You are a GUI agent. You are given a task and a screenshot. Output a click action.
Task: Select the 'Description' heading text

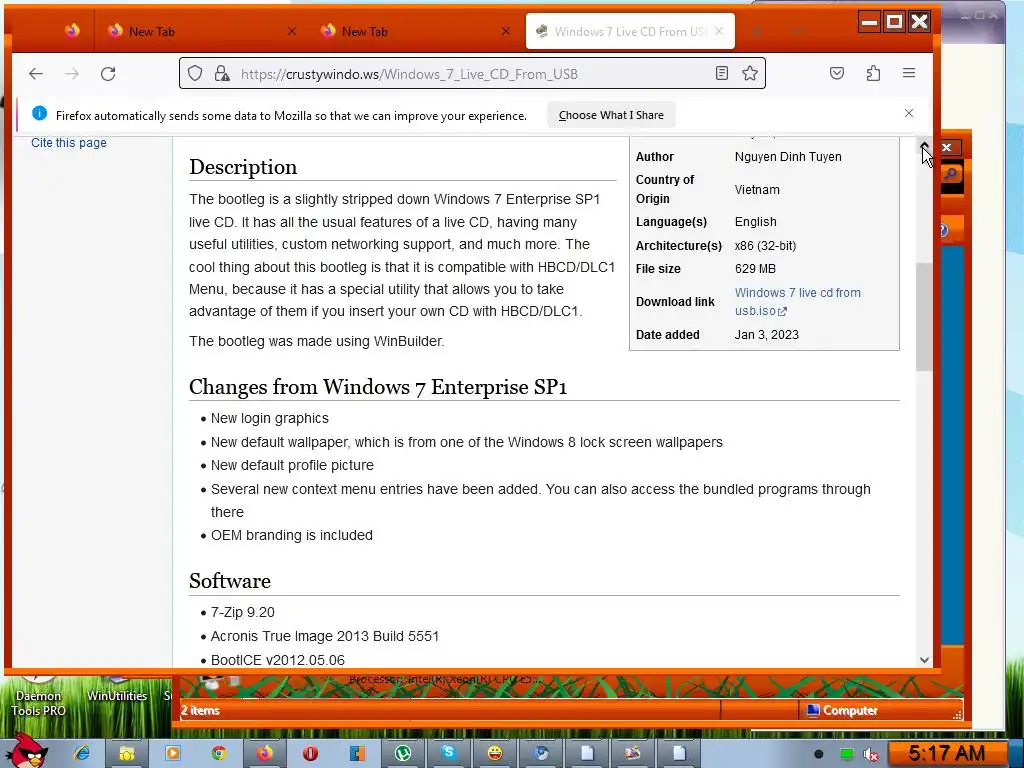(x=243, y=167)
